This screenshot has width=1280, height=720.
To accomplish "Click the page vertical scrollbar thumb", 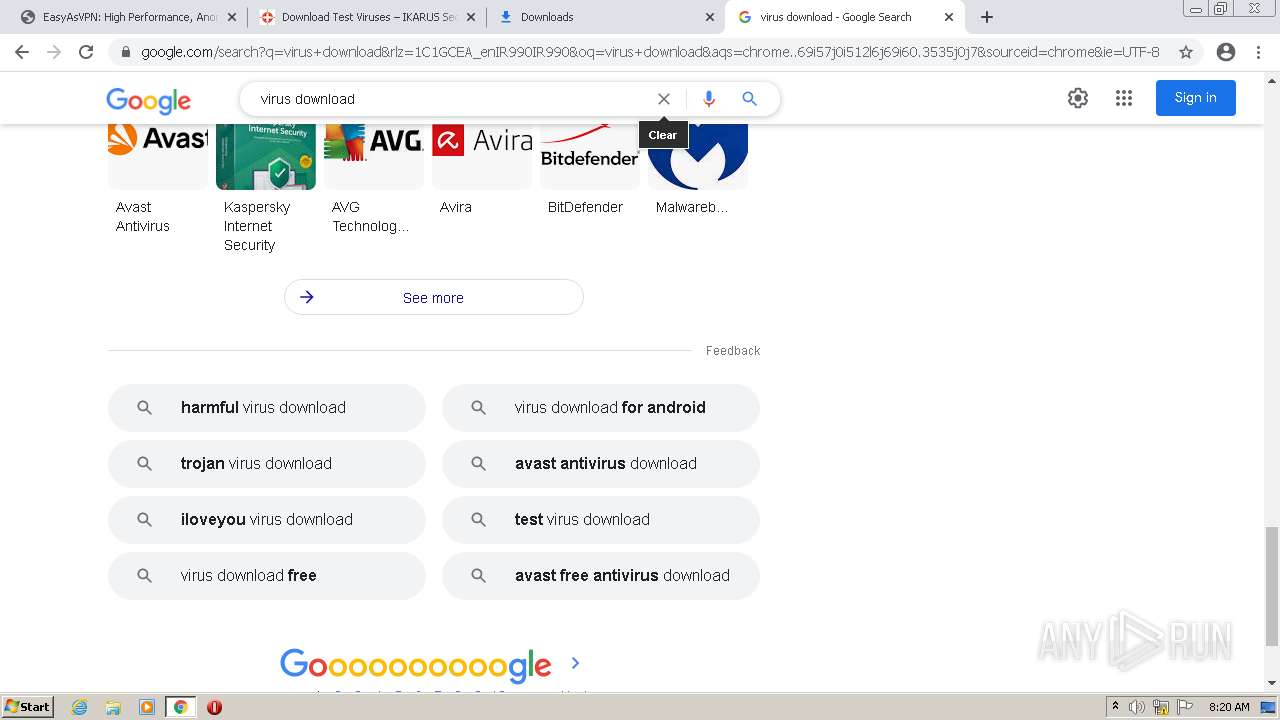I will (1272, 586).
